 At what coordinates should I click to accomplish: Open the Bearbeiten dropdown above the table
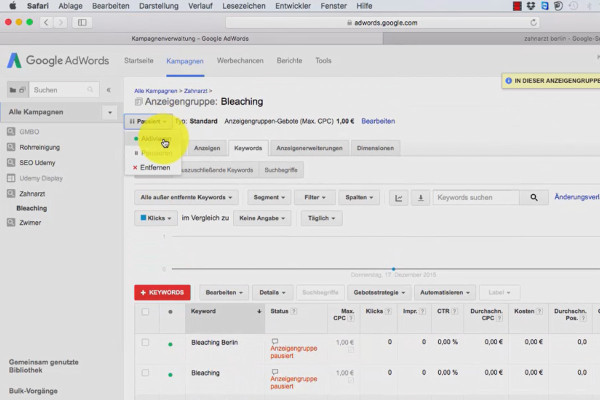pyautogui.click(x=224, y=292)
